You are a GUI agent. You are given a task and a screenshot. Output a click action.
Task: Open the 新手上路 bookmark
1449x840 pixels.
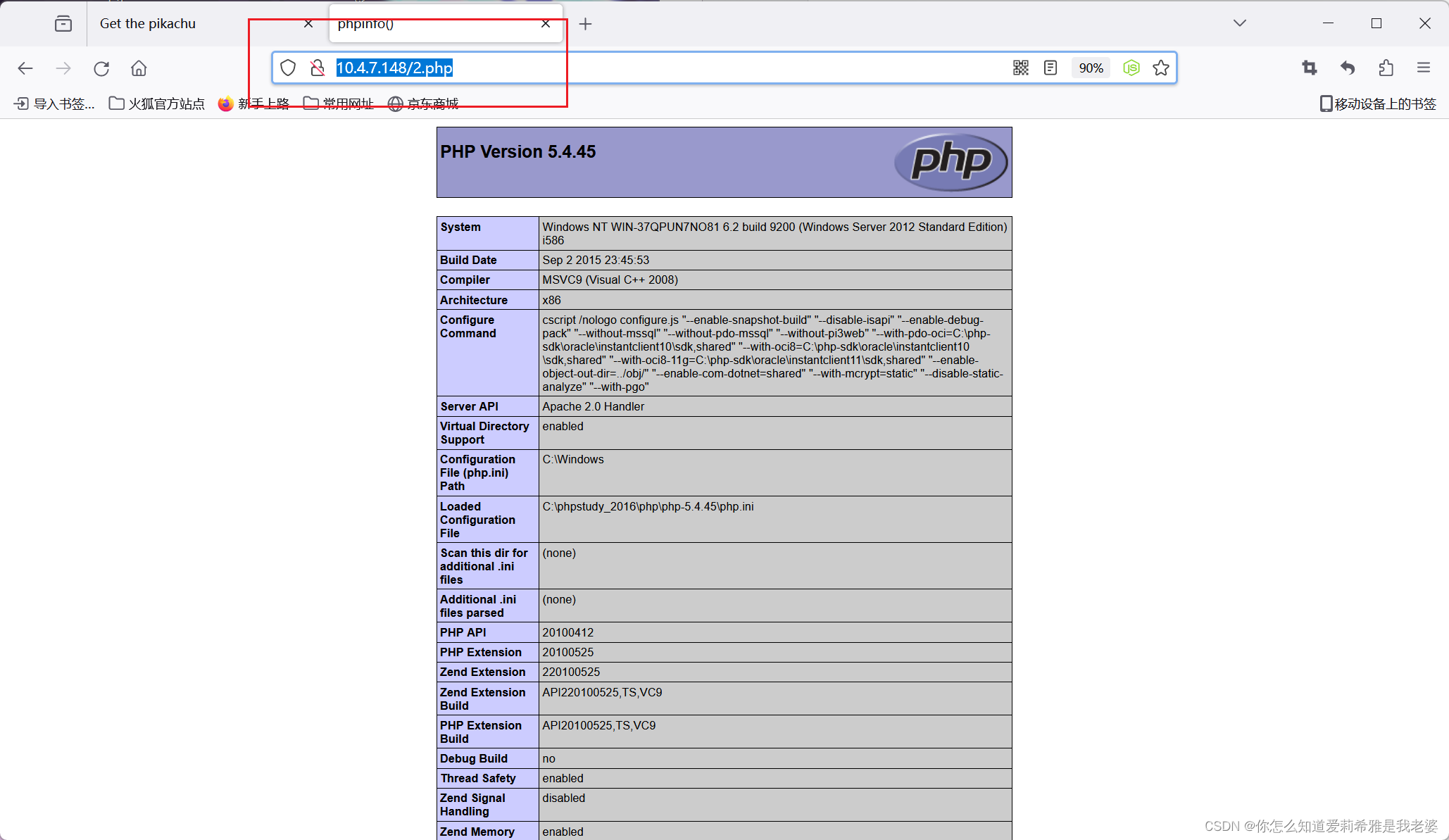click(x=253, y=104)
